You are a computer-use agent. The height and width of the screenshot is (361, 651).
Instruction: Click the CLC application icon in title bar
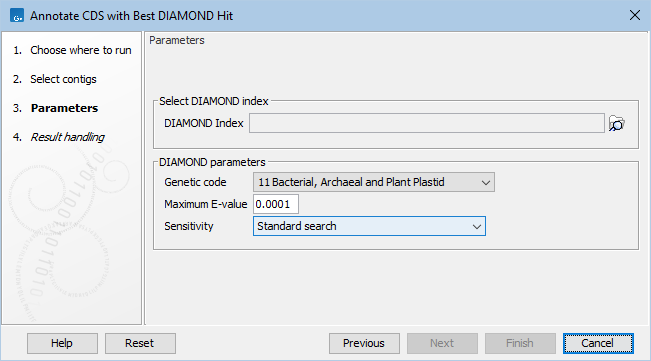pos(17,16)
